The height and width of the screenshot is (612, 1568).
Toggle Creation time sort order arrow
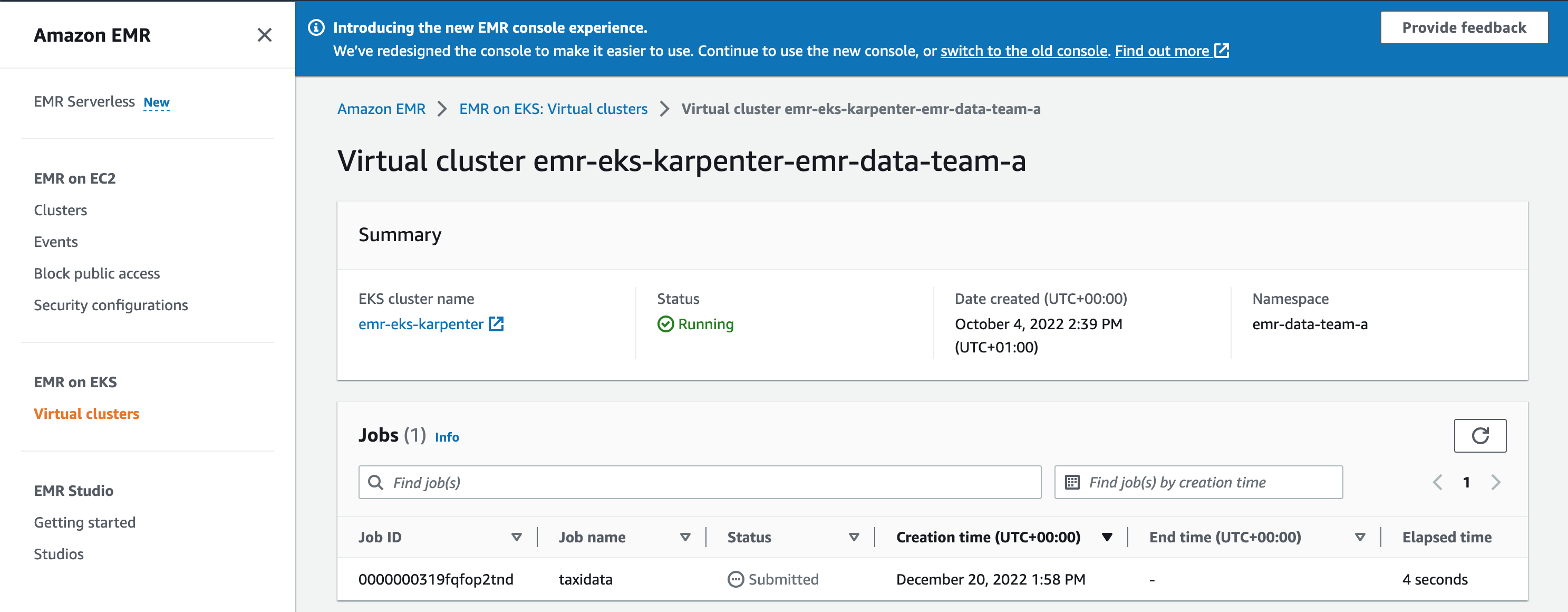click(1107, 537)
